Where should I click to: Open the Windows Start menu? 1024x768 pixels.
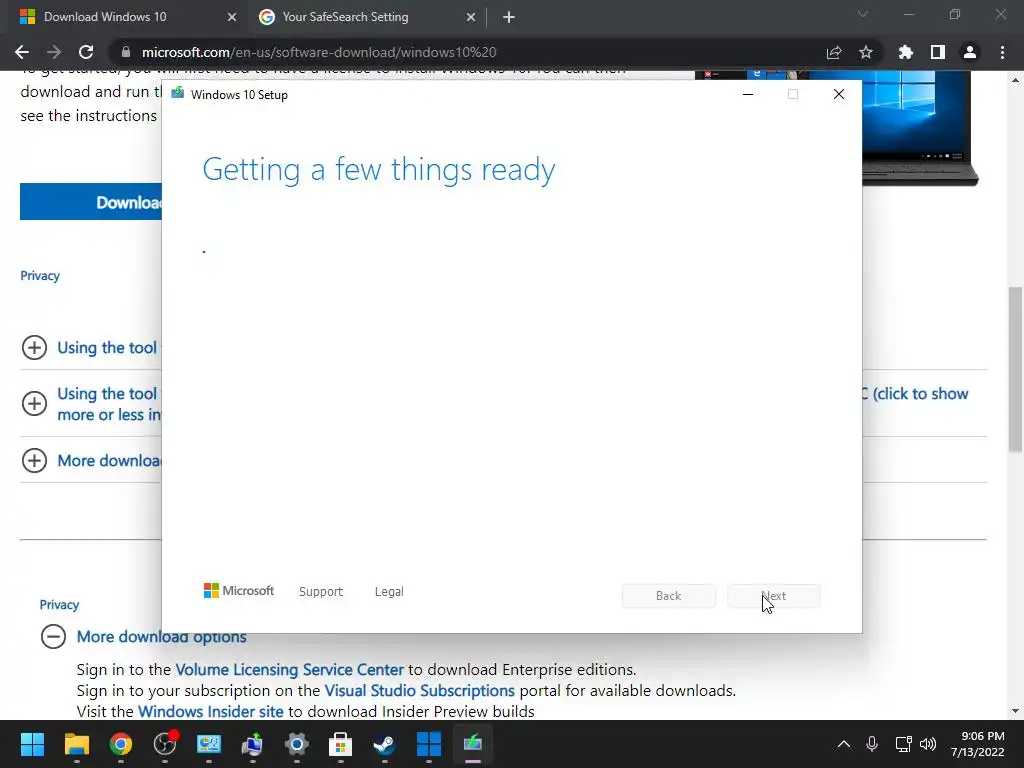[x=33, y=744]
